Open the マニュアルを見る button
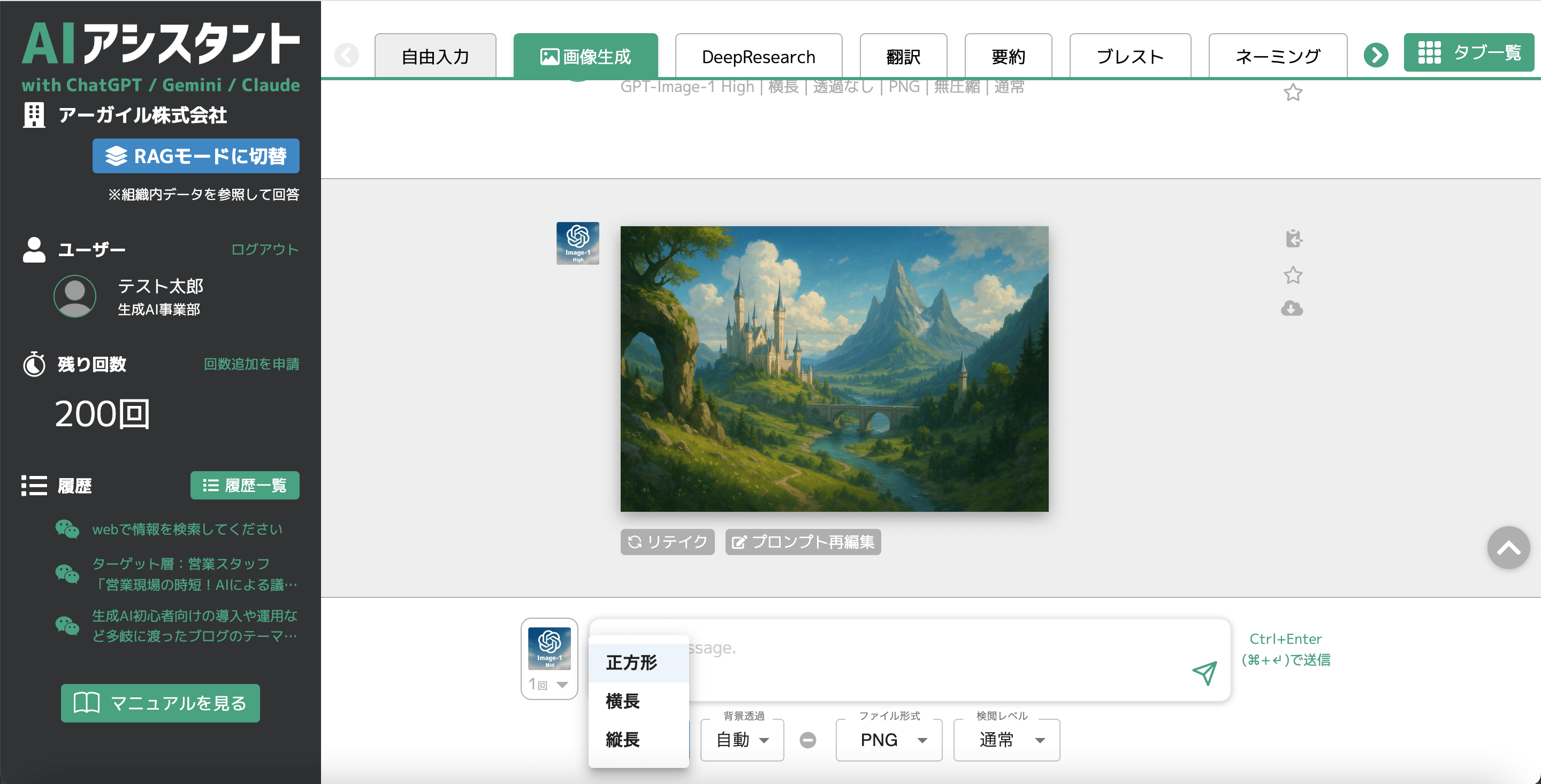1541x784 pixels. [x=161, y=703]
